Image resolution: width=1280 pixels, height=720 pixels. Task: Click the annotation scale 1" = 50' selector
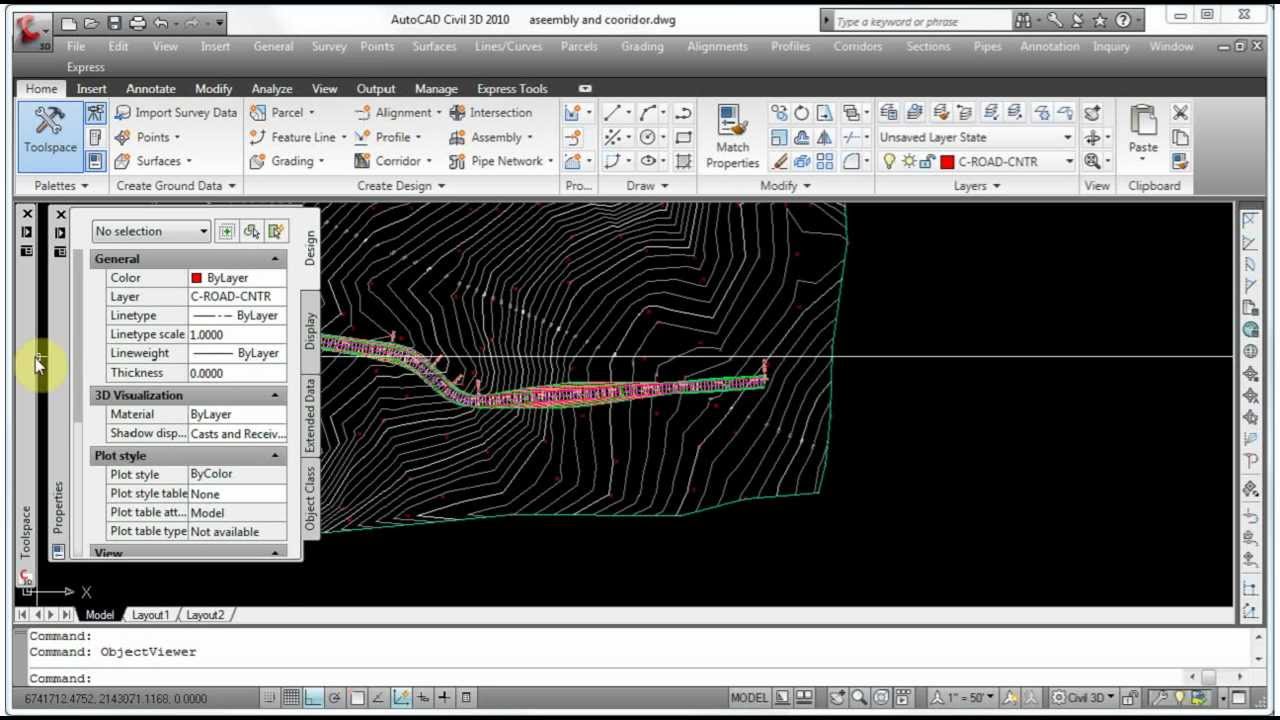pyautogui.click(x=964, y=698)
